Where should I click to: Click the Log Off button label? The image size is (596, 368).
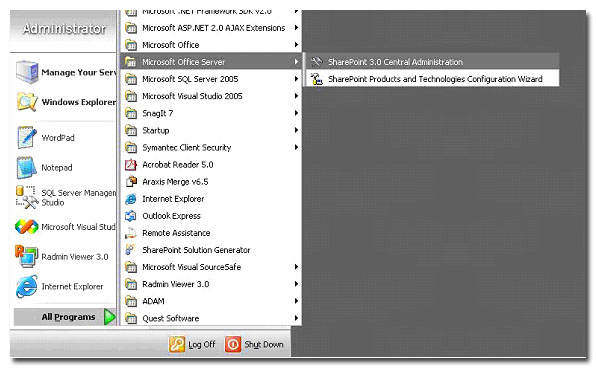click(x=201, y=344)
